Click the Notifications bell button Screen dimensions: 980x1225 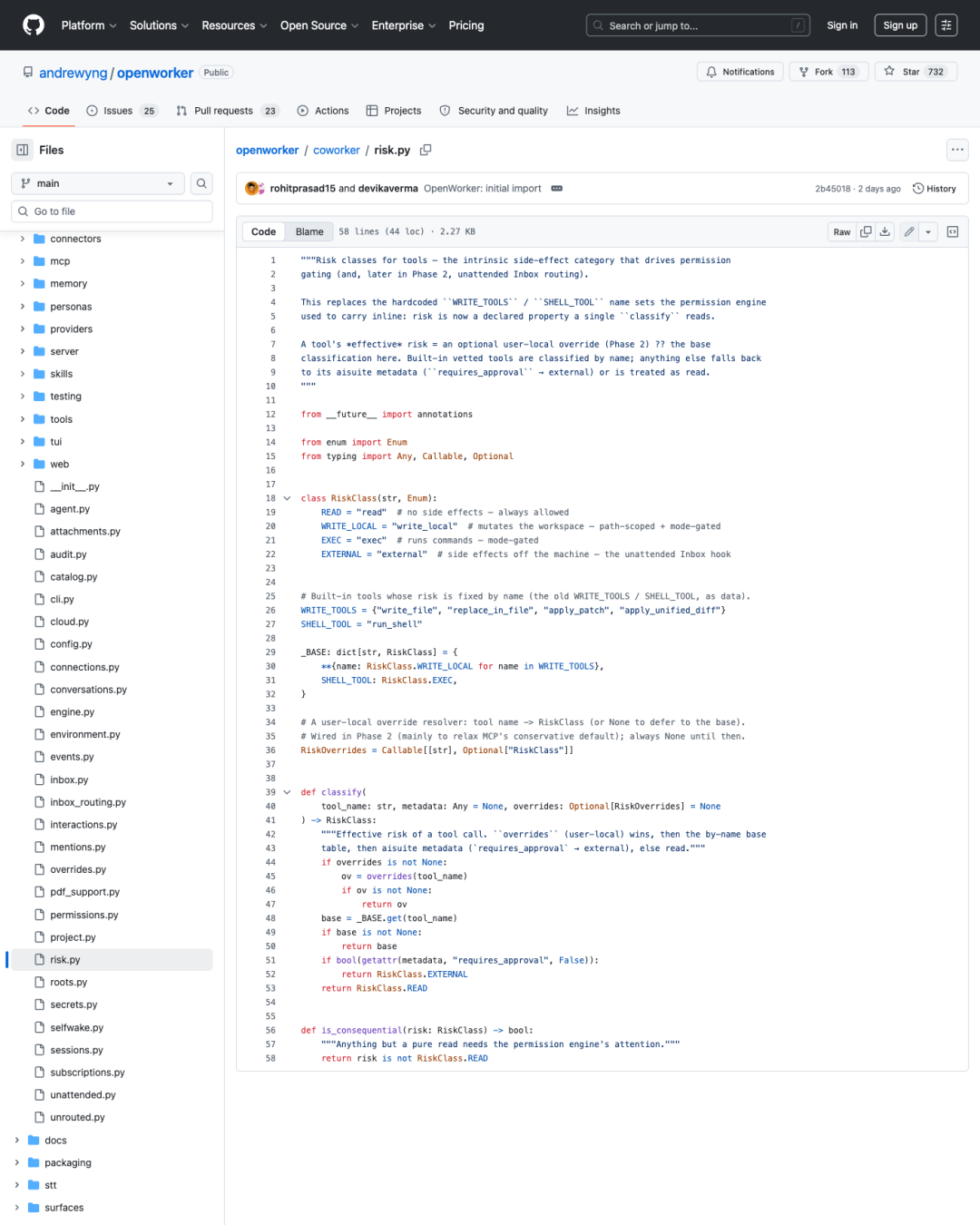pos(740,72)
